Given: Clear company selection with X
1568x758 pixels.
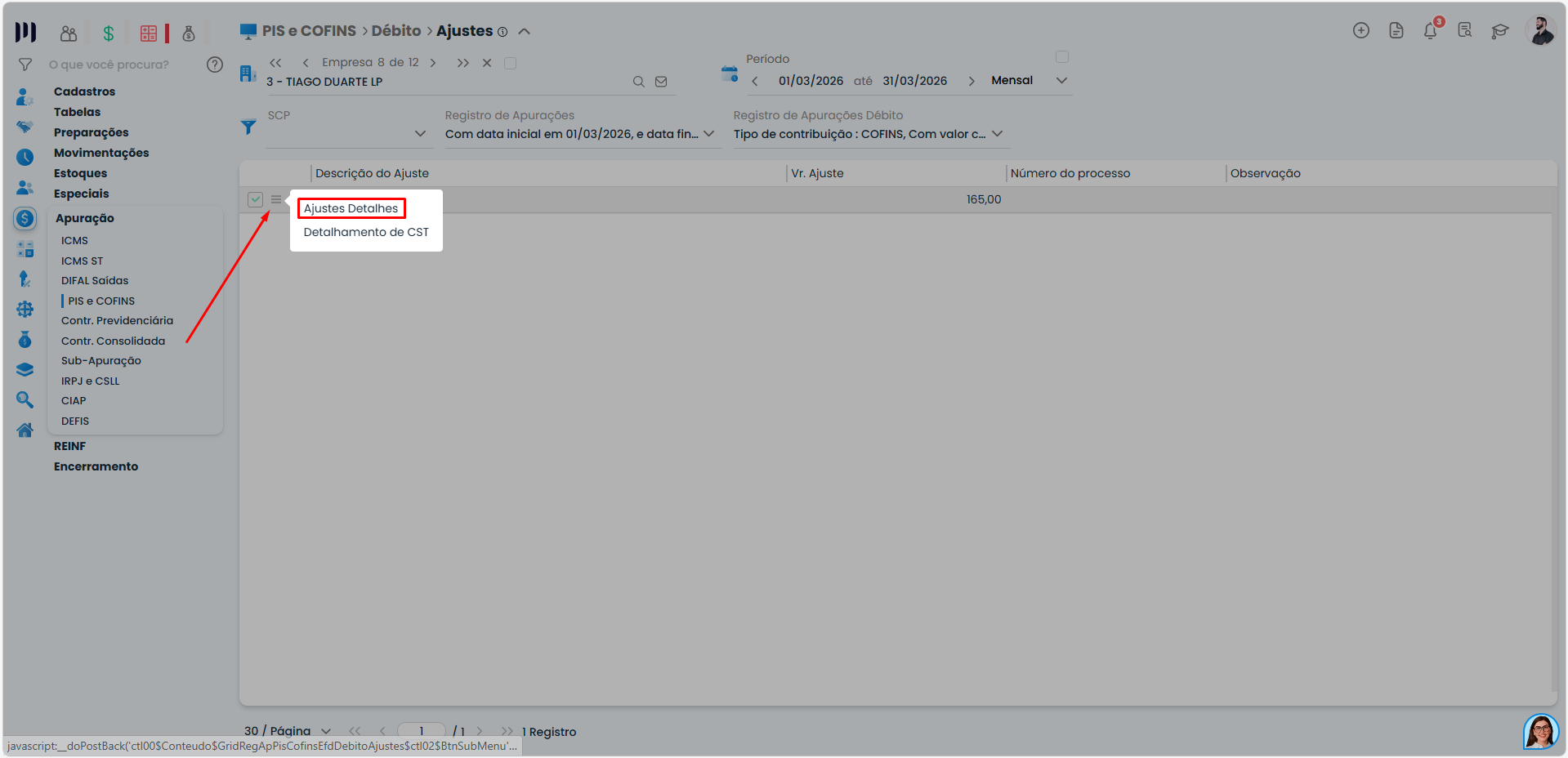Looking at the screenshot, I should 487,63.
